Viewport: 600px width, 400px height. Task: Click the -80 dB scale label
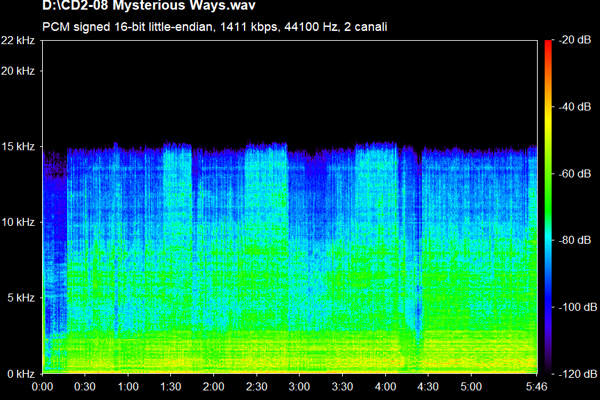[x=575, y=240]
